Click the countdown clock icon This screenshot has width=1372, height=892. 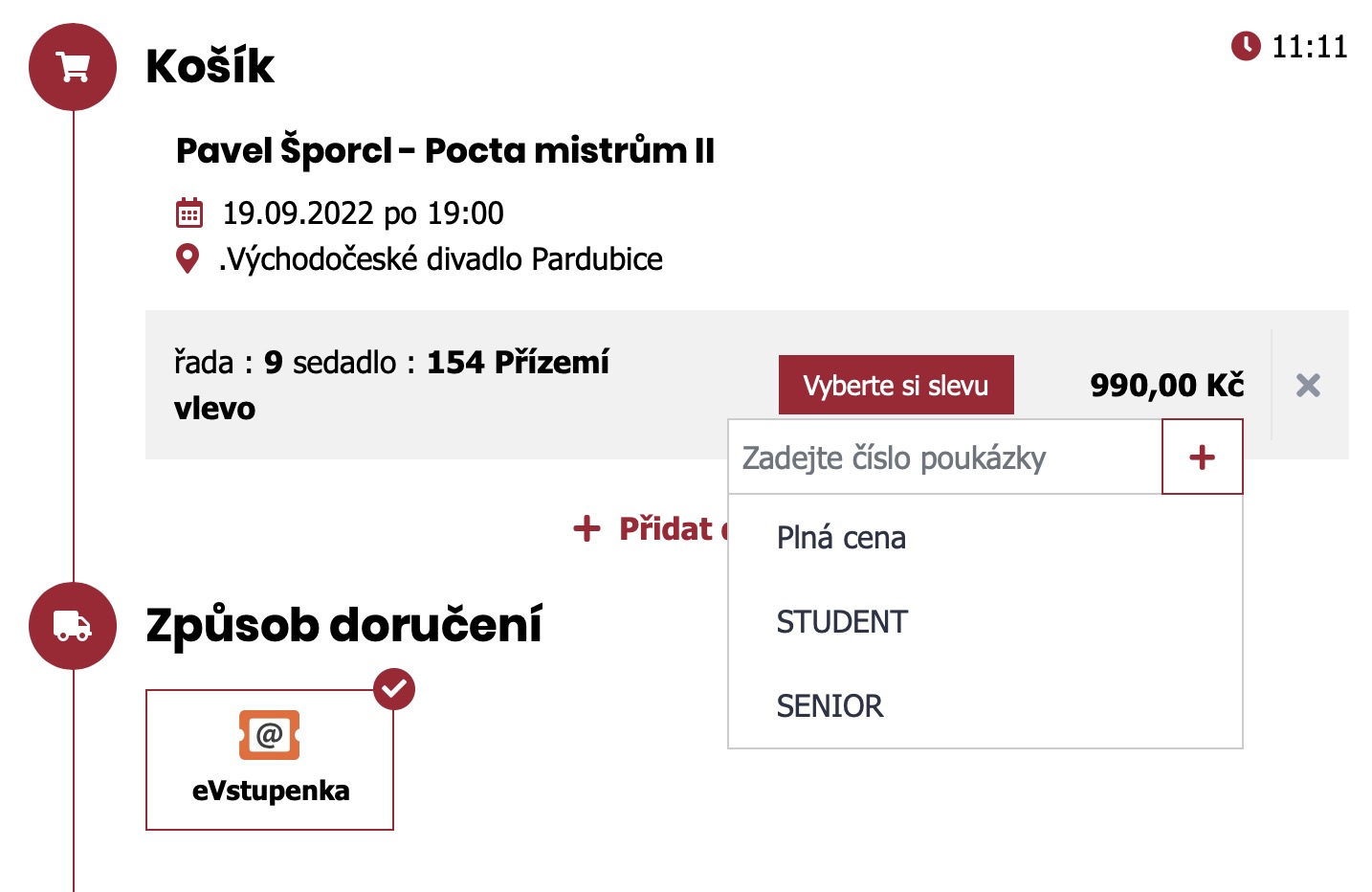point(1246,46)
